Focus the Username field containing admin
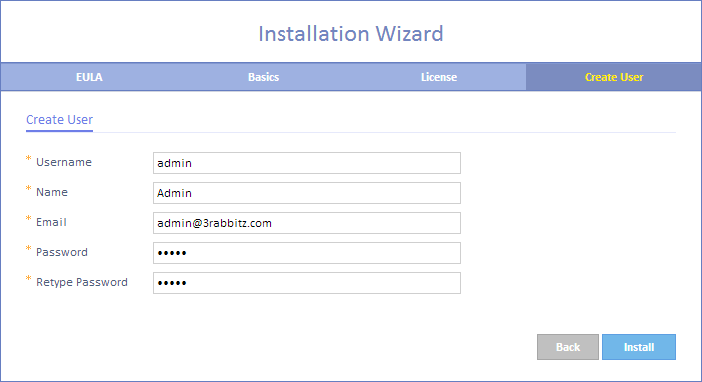 pyautogui.click(x=307, y=163)
